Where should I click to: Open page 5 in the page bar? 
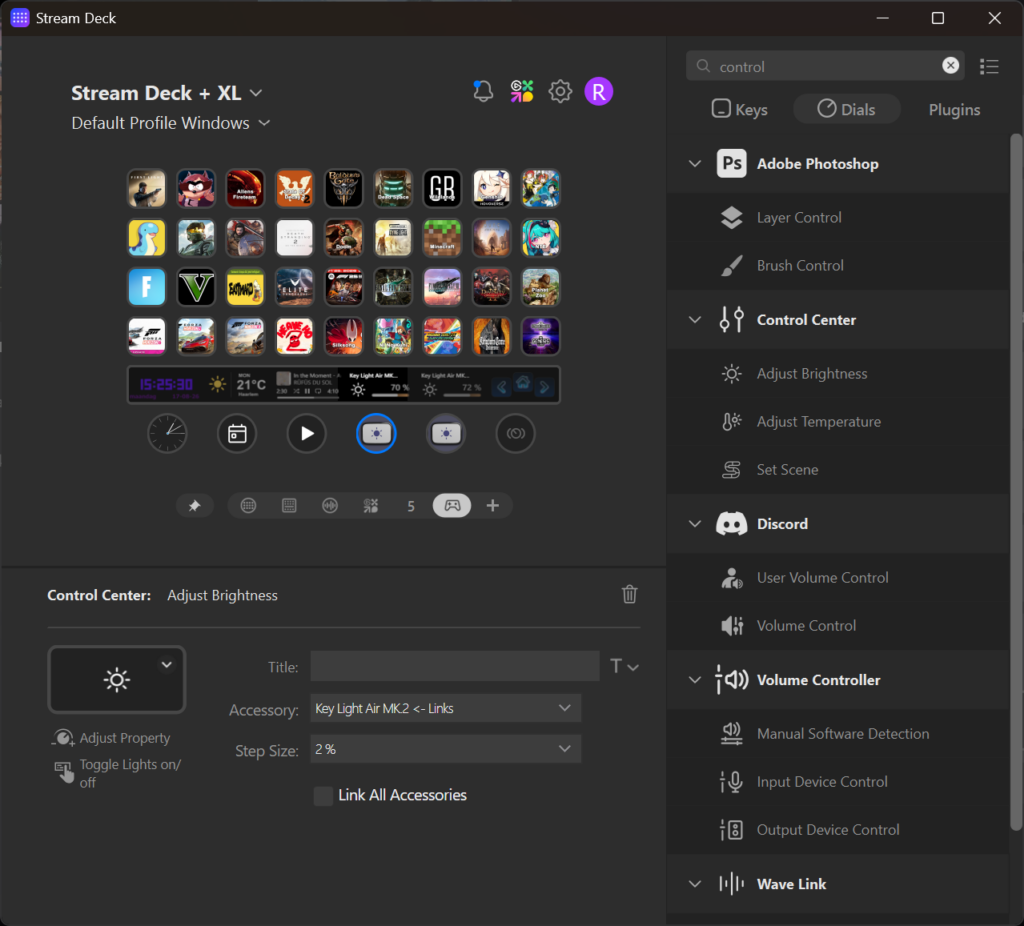point(411,506)
